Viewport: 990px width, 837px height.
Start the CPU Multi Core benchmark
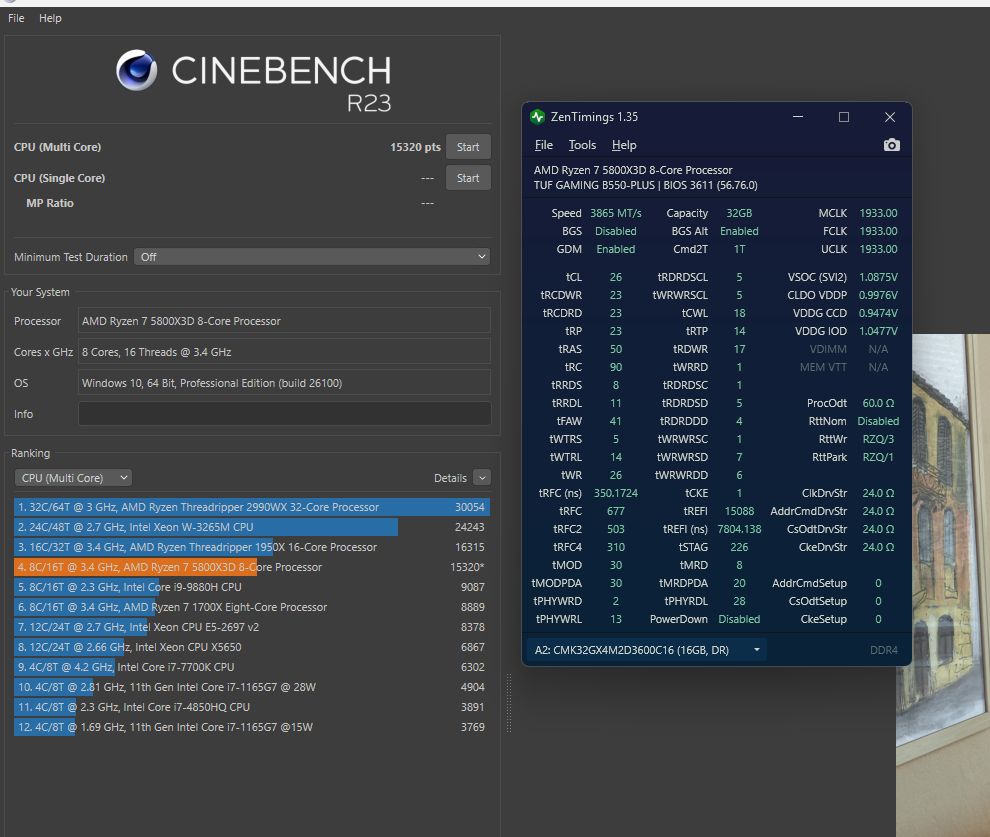467,146
